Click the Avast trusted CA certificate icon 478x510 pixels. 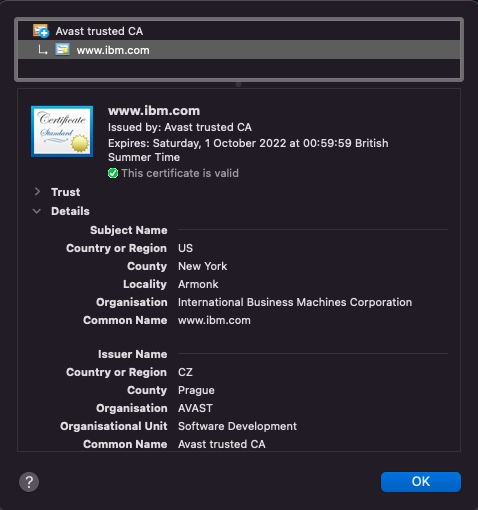(41, 31)
